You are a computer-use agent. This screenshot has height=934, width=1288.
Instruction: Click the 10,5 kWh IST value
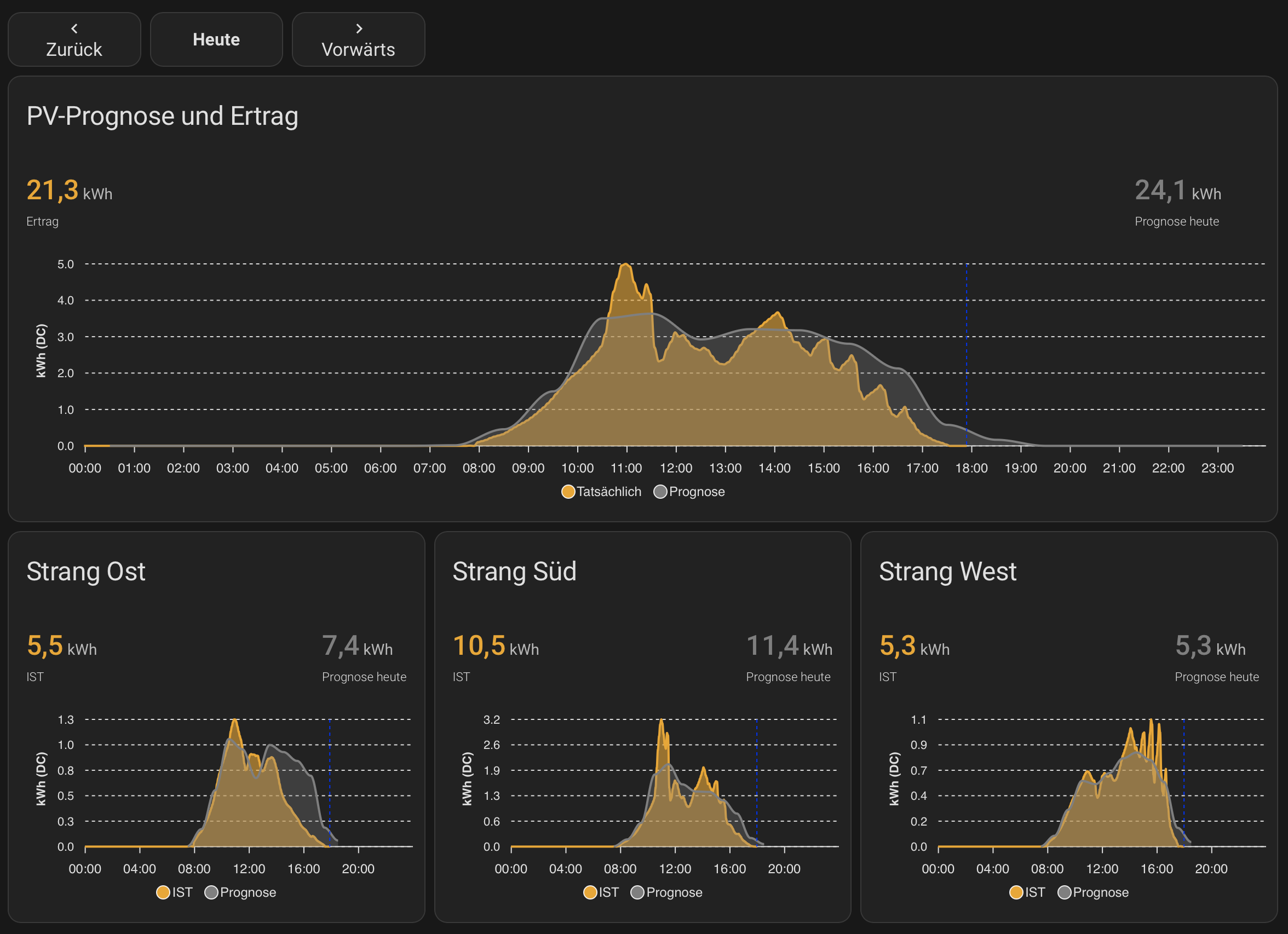pos(479,645)
